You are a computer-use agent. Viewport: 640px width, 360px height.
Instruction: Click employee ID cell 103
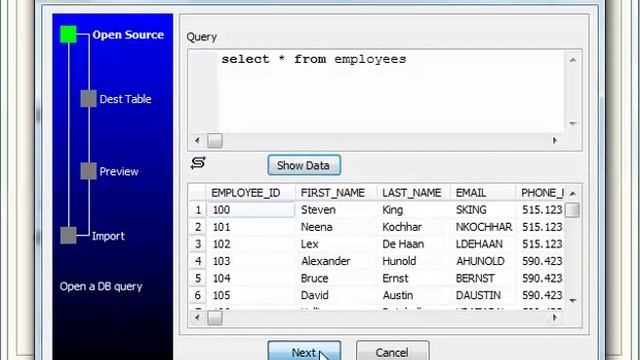251,261
